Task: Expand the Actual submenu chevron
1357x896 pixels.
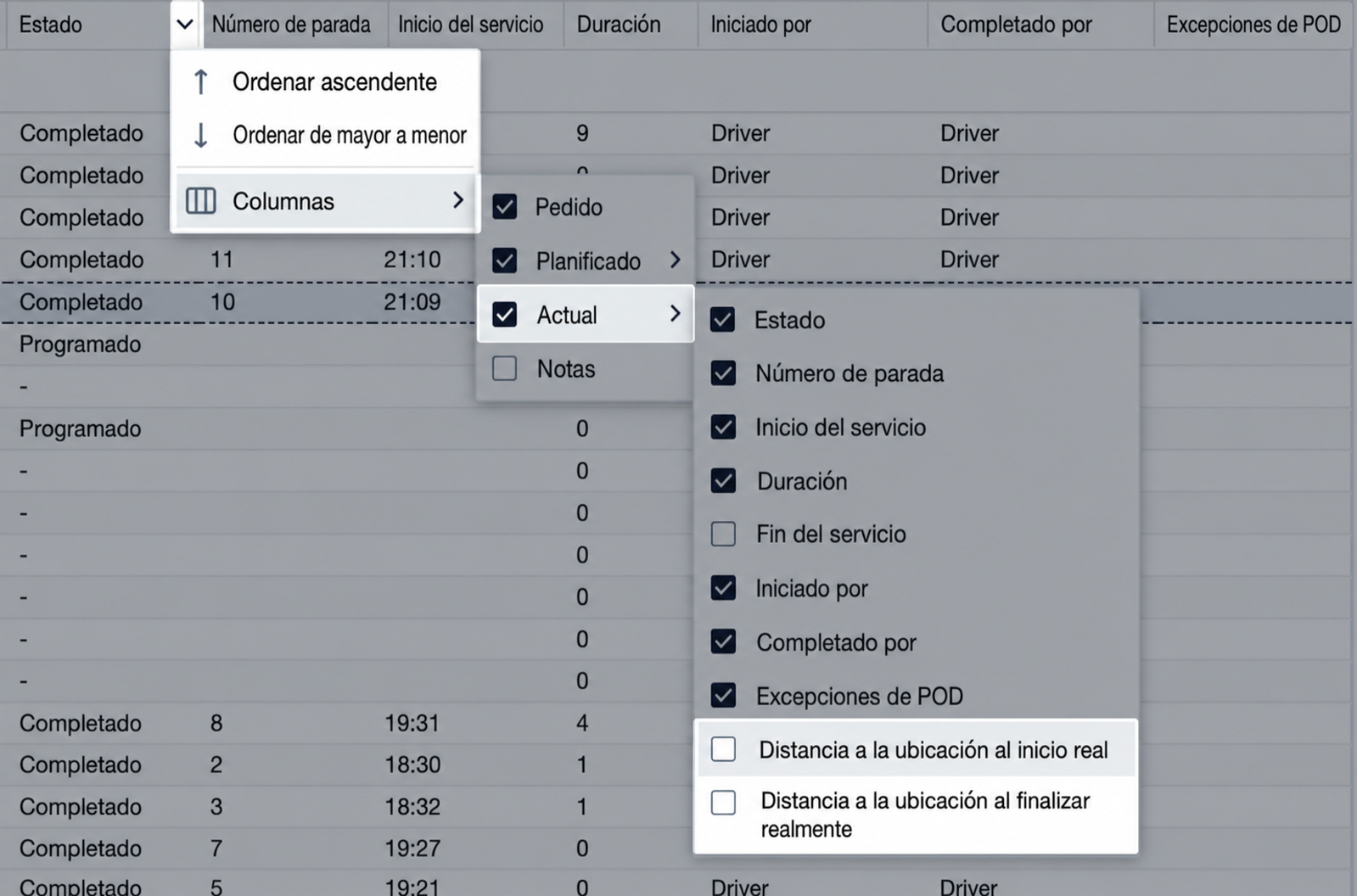Action: point(675,314)
